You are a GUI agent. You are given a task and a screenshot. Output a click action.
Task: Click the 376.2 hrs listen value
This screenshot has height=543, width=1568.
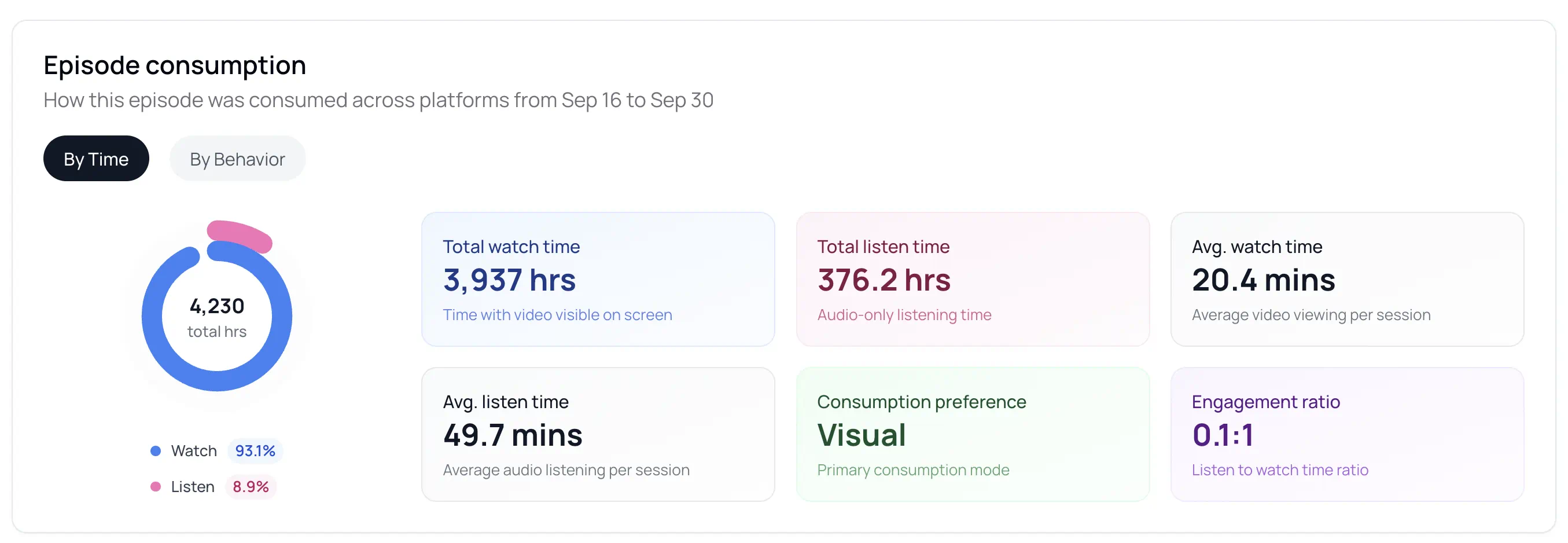pos(883,280)
